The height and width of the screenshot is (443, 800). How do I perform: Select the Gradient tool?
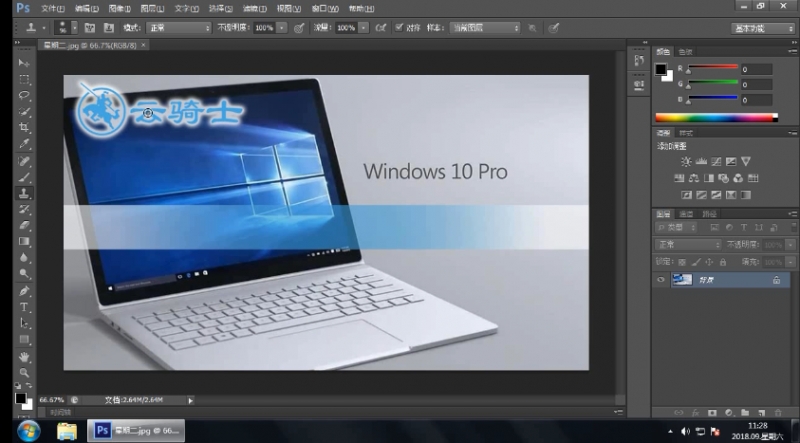pyautogui.click(x=24, y=241)
